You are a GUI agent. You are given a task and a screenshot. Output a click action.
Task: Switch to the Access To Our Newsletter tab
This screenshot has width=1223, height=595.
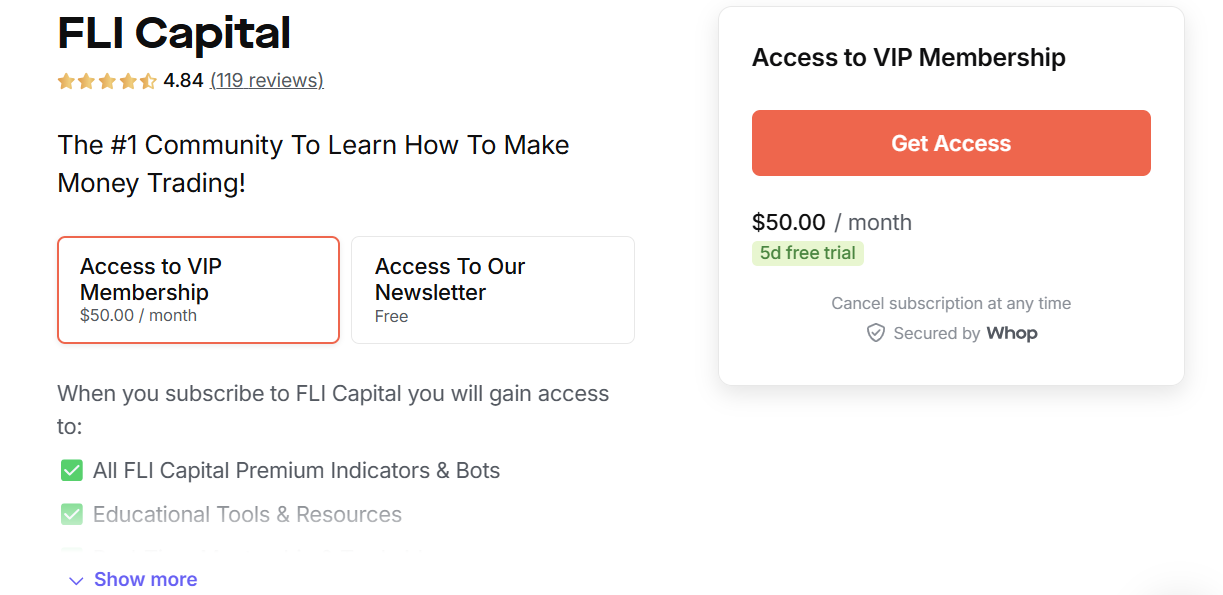492,290
